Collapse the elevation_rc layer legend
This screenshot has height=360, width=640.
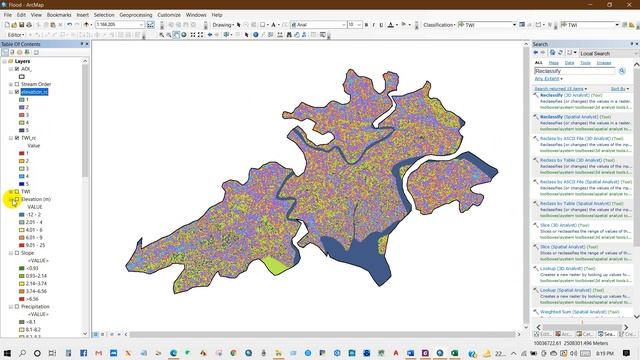click(x=11, y=92)
